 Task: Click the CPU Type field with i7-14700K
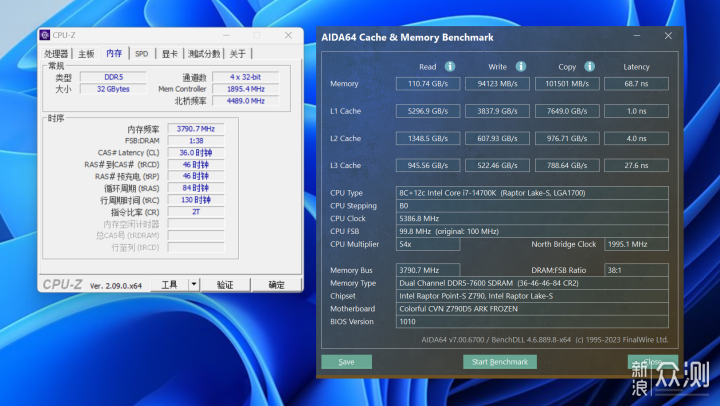[x=532, y=193]
